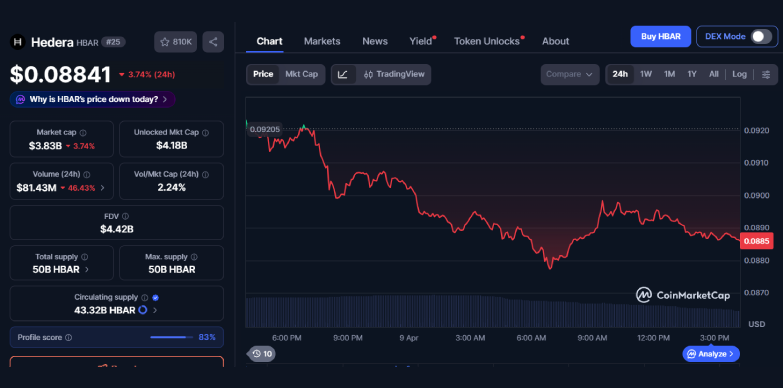
Task: Set chart range to 1M
Action: (x=669, y=74)
